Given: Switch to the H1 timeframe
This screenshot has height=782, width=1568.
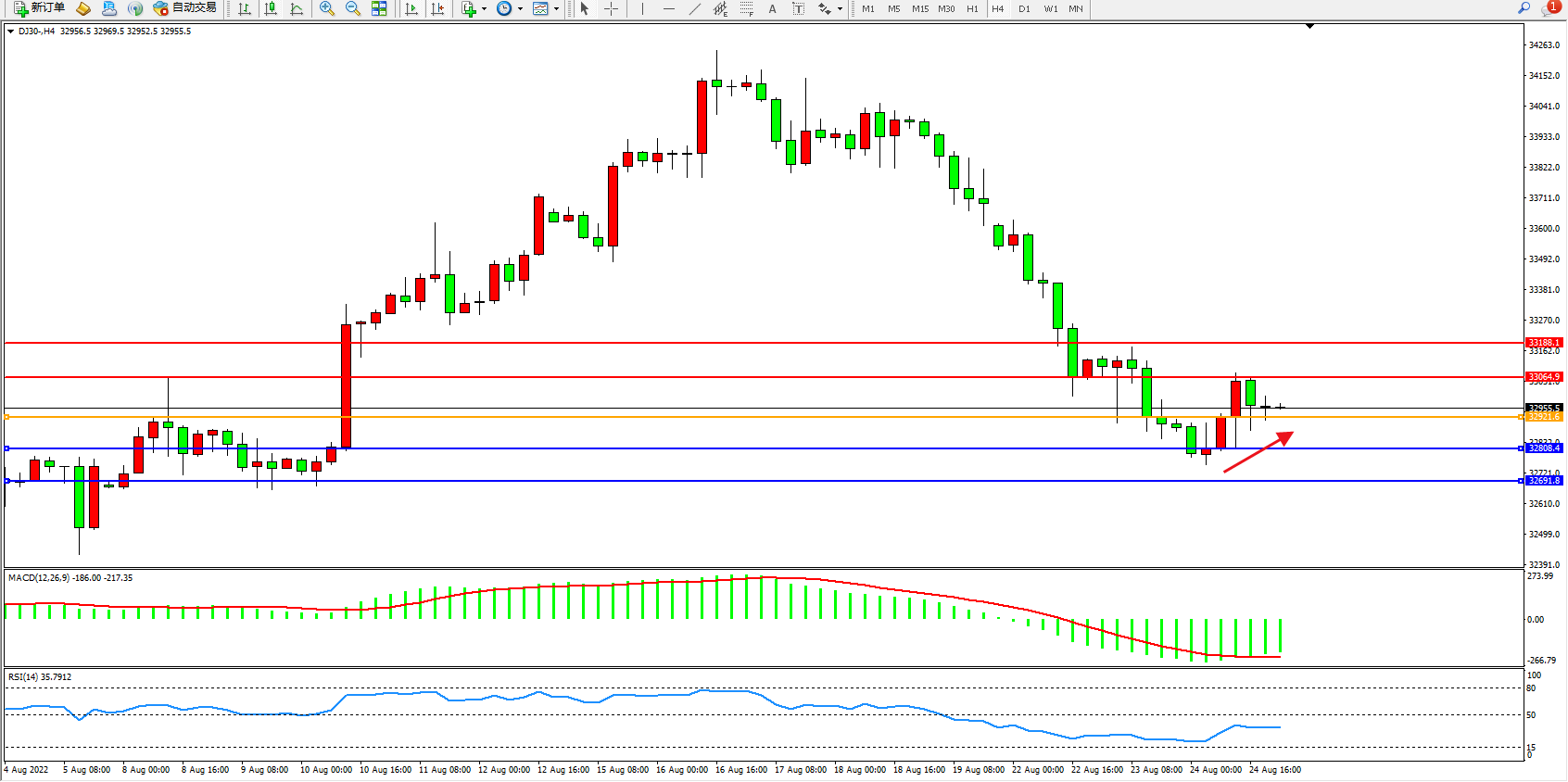Looking at the screenshot, I should click(972, 8).
